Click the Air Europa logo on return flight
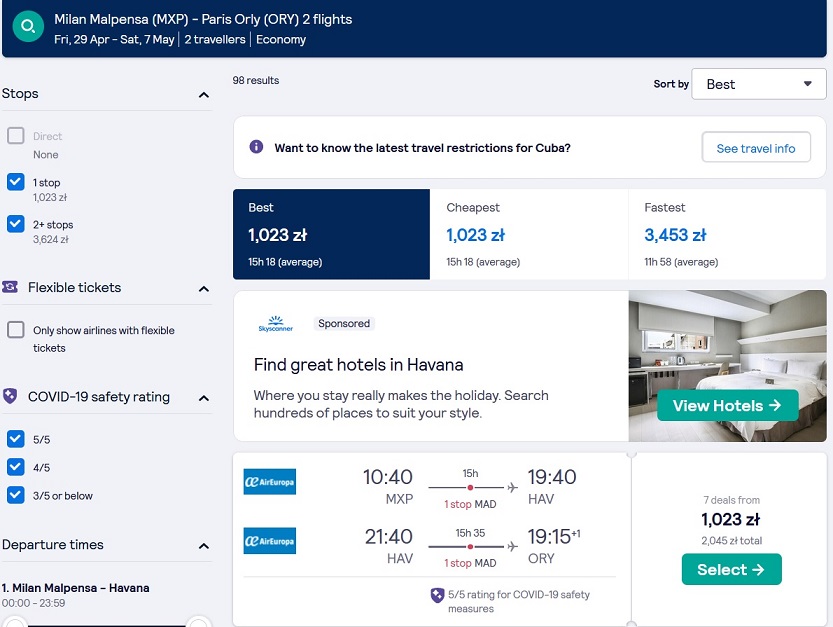The width and height of the screenshot is (833, 627). click(x=269, y=540)
